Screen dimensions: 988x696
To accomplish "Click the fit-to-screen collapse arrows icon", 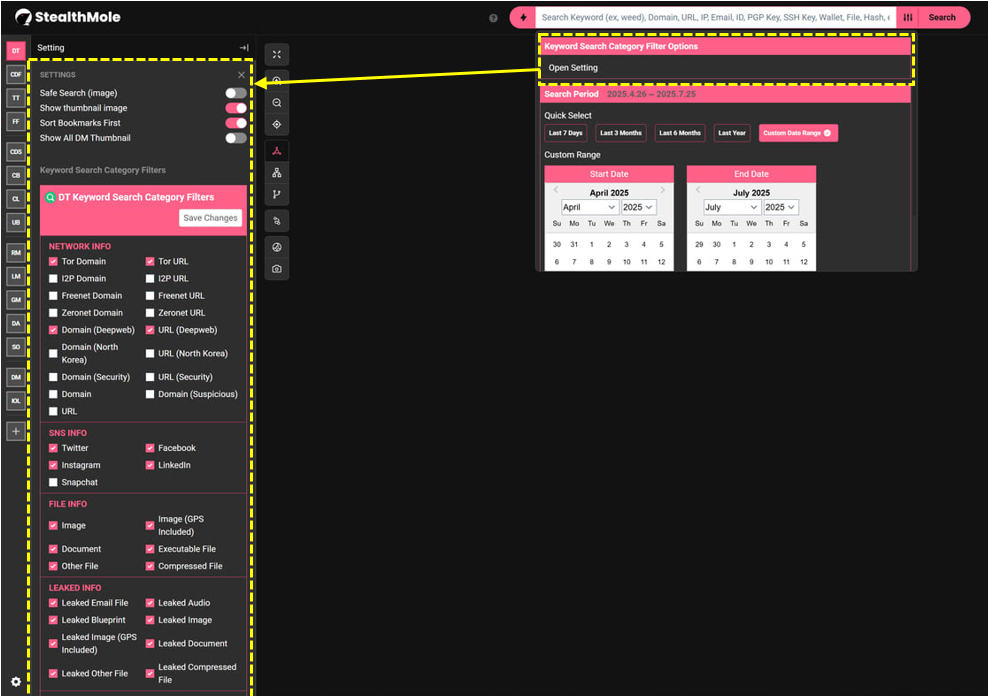I will pyautogui.click(x=277, y=55).
